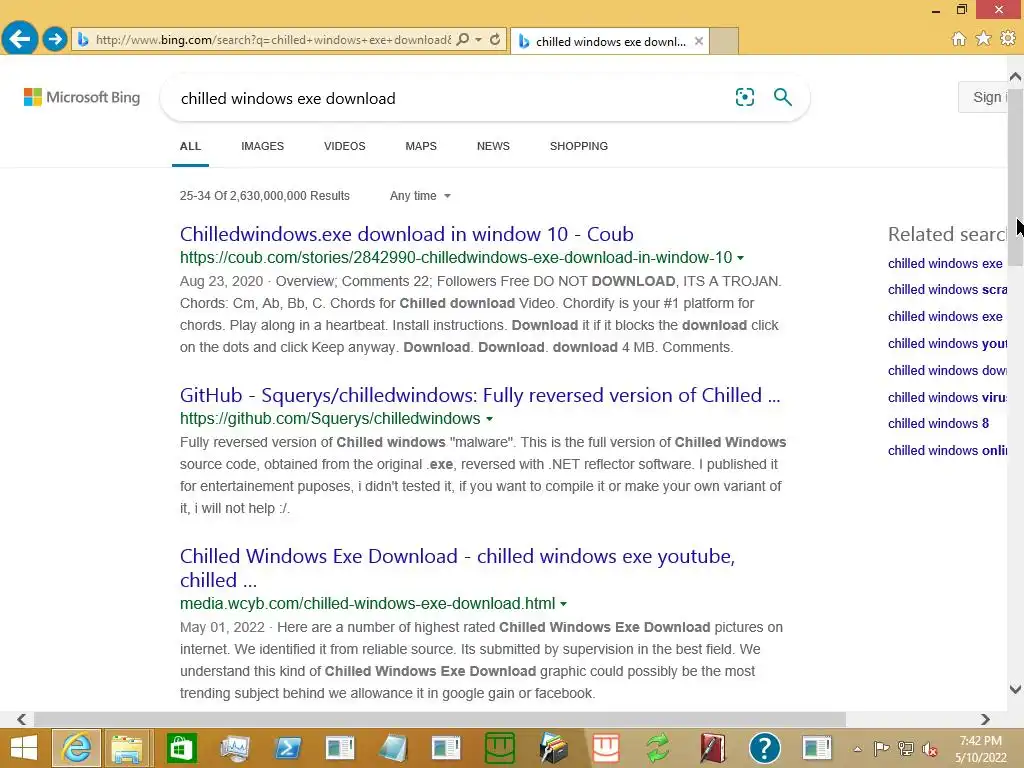The image size is (1024, 768).
Task: Click the visual search camera icon
Action: (x=744, y=97)
